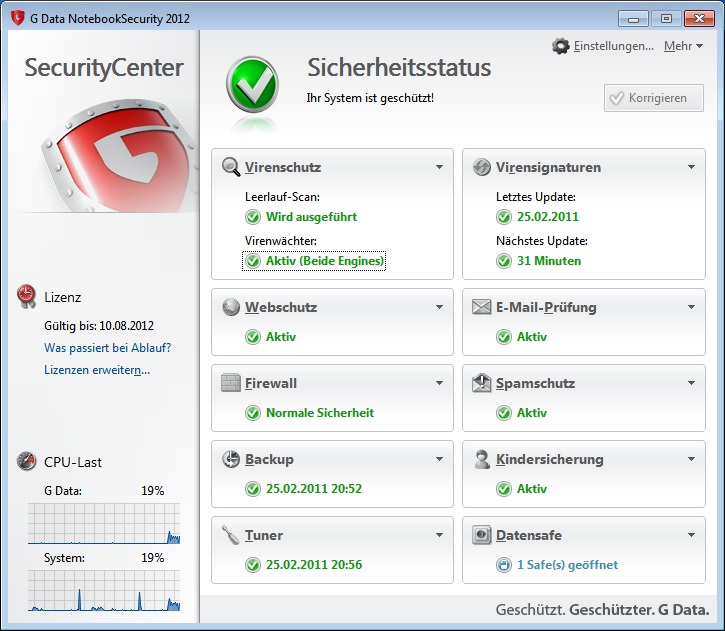Expand the Virensignaturen dropdown arrow
This screenshot has height=631, width=725.
tap(691, 167)
